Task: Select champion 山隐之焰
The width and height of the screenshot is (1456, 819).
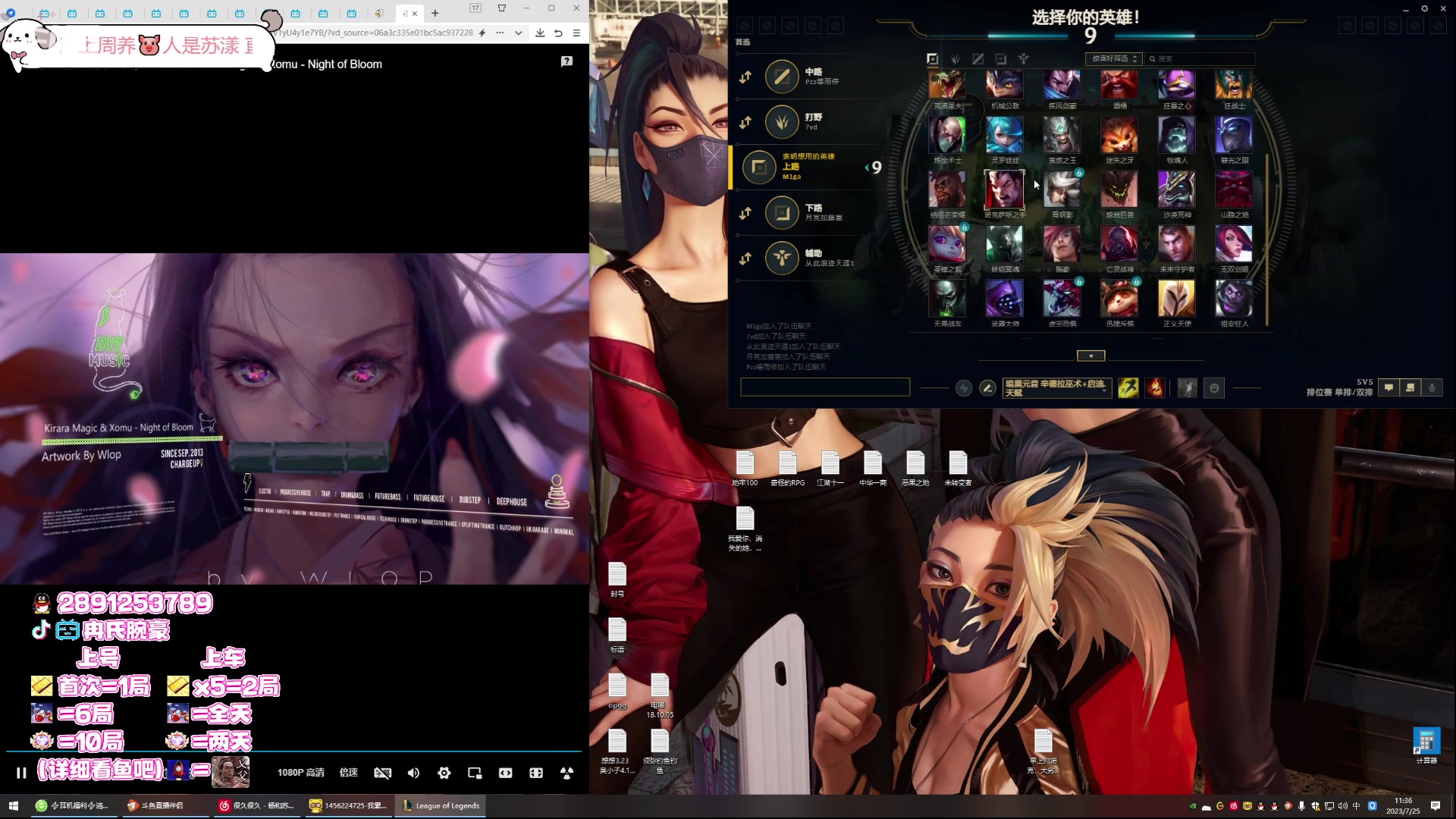Action: coord(1234,190)
